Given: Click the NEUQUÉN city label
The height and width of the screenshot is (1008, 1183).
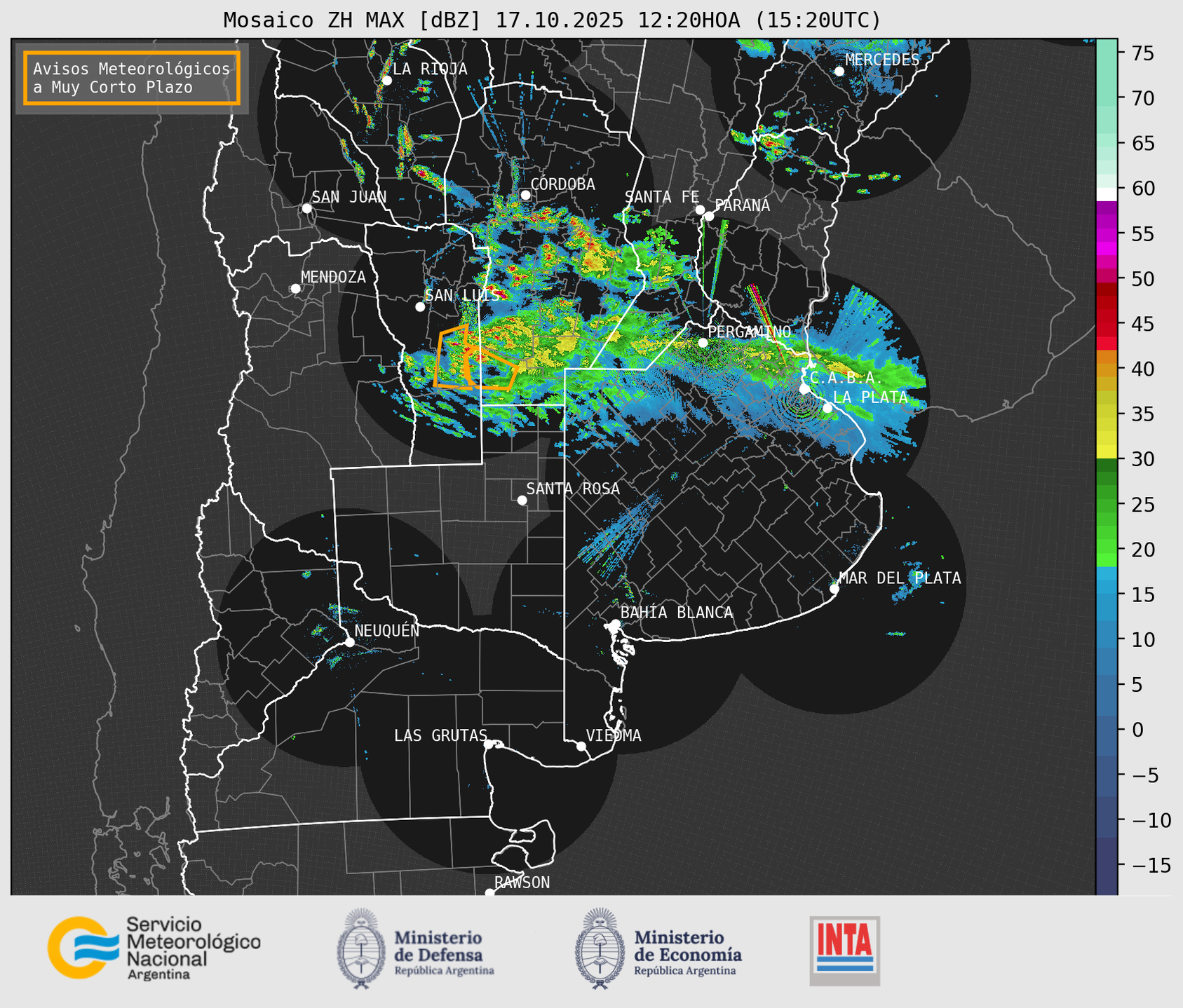Looking at the screenshot, I should 387,631.
